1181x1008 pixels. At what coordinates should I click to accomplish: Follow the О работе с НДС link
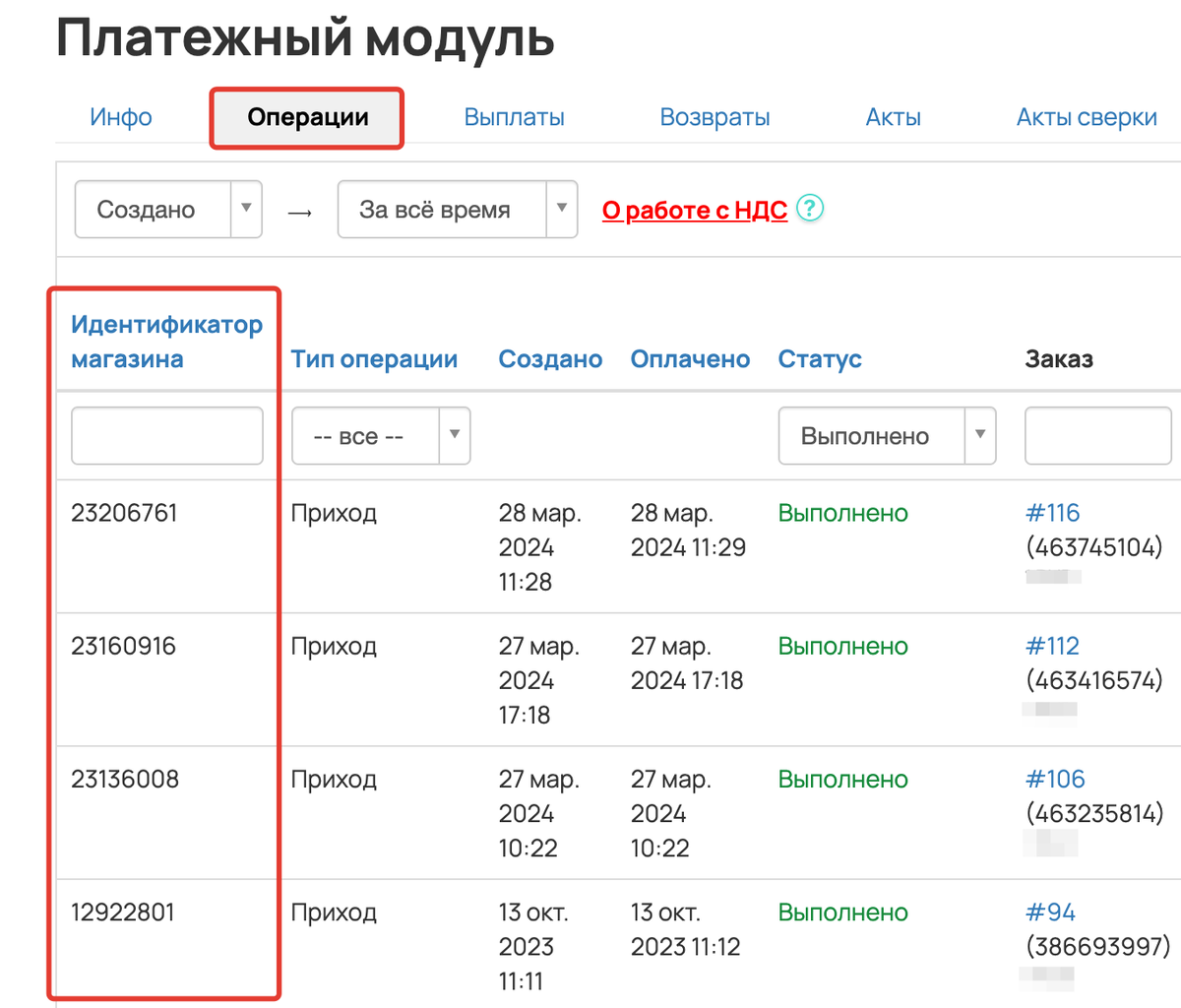(695, 210)
